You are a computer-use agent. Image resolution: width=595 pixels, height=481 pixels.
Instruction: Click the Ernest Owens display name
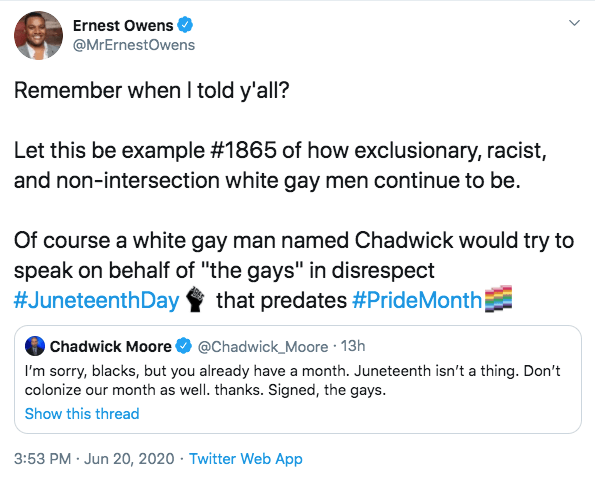point(123,25)
